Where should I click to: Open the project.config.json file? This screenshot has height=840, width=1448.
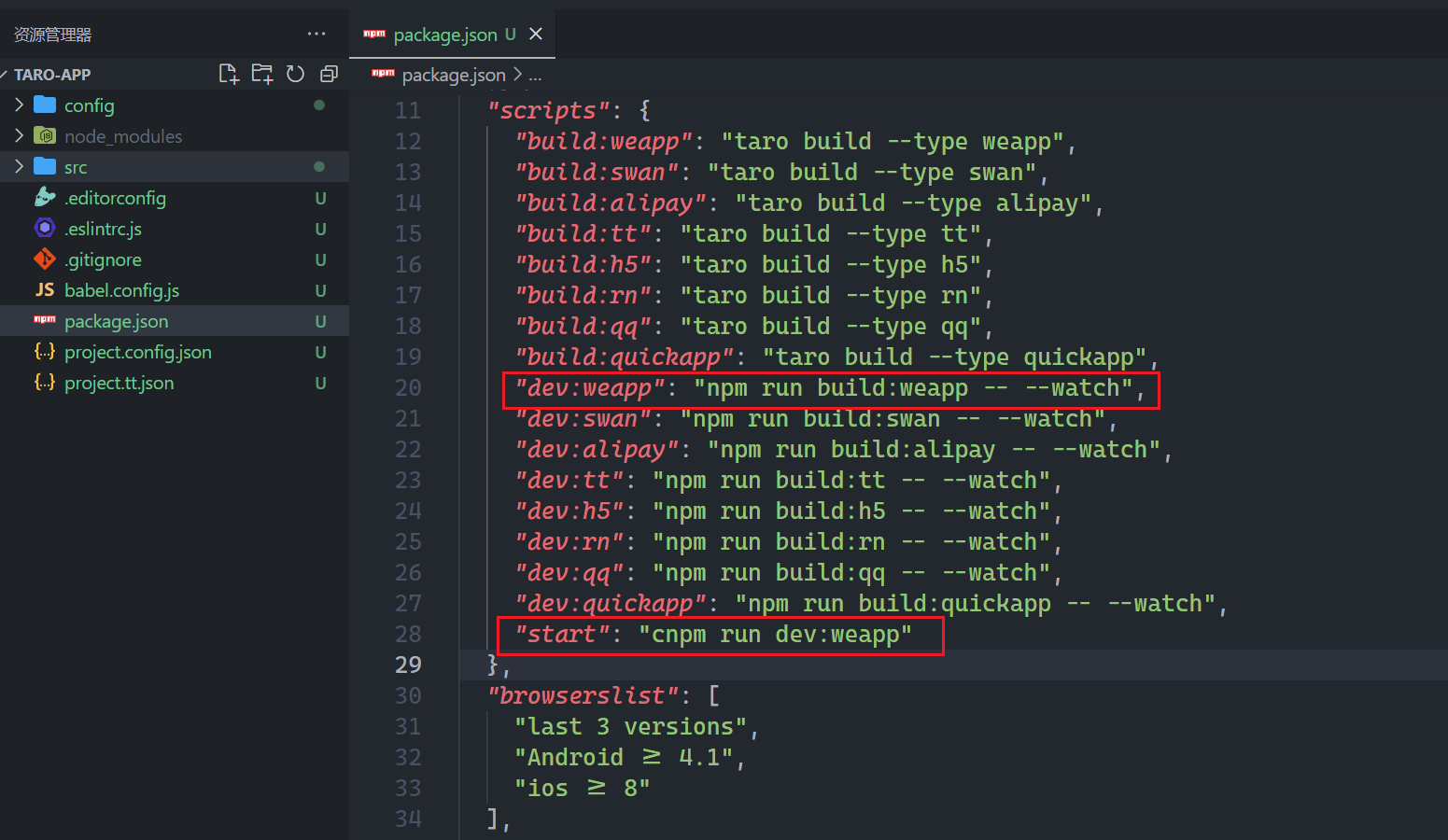tap(138, 352)
